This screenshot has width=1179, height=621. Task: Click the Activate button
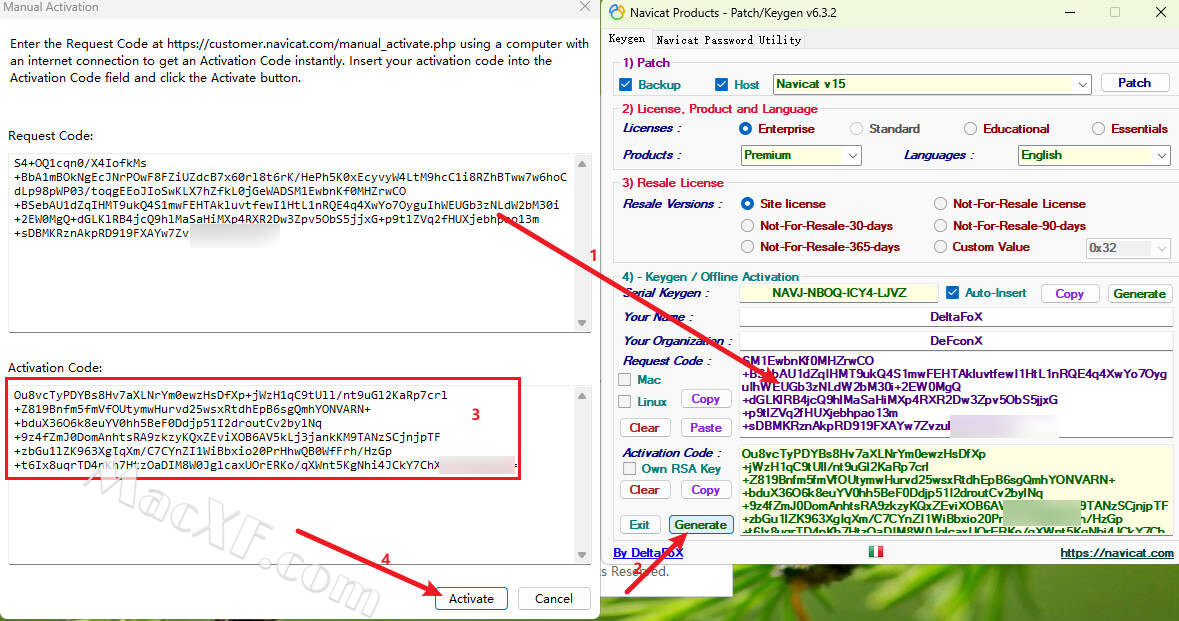pyautogui.click(x=471, y=599)
